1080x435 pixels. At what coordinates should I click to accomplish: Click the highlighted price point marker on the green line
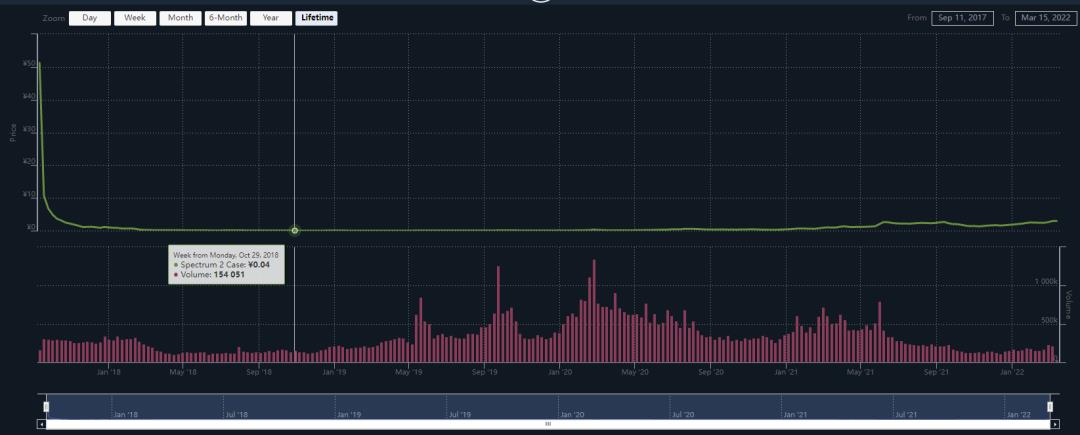coord(295,231)
